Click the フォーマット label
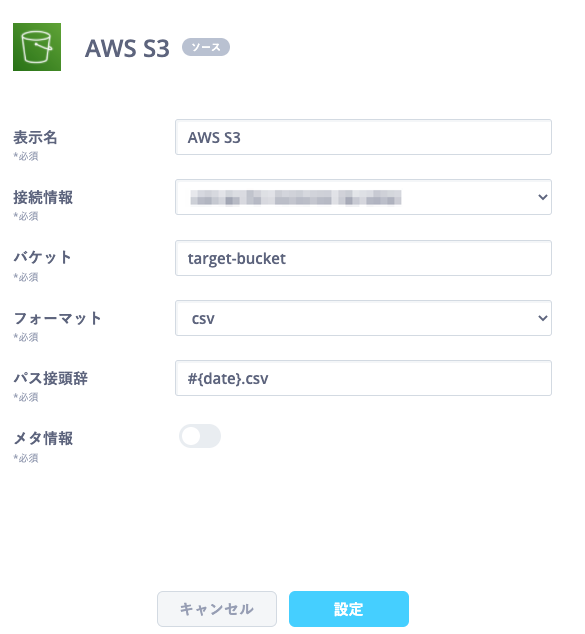 [57, 318]
